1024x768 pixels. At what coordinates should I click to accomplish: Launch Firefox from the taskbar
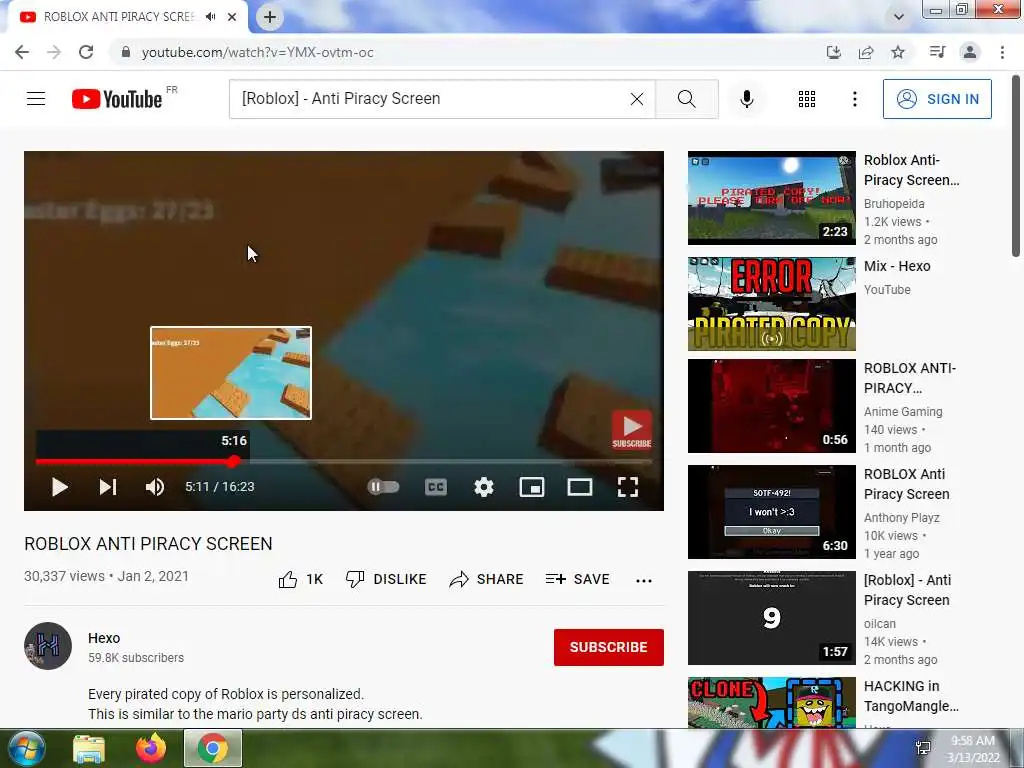coord(151,748)
